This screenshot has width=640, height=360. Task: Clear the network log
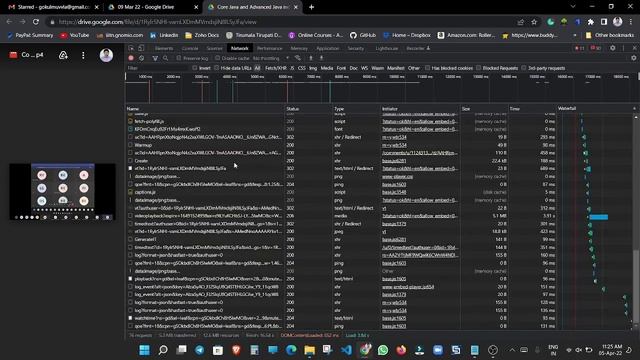[x=142, y=58]
